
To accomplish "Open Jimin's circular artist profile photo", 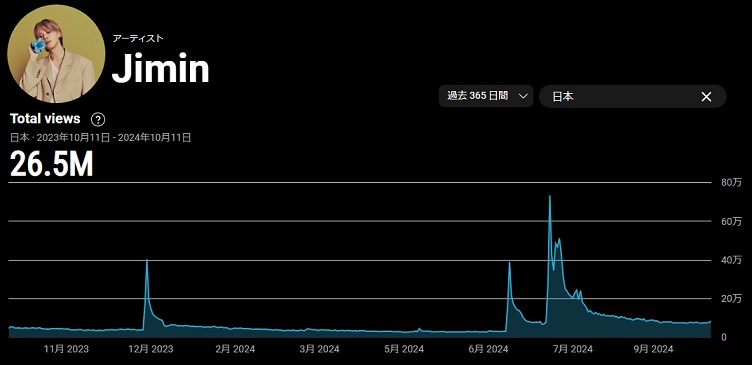I will click(56, 54).
